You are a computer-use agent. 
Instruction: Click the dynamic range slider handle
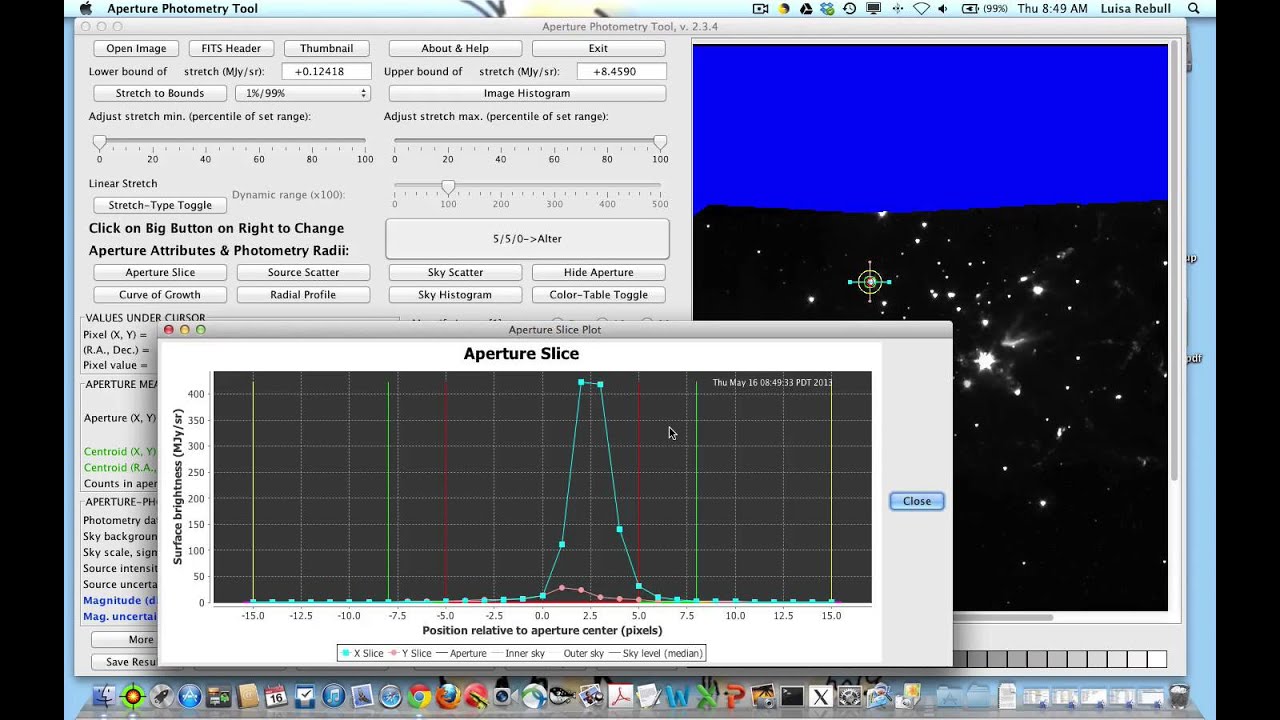[448, 187]
